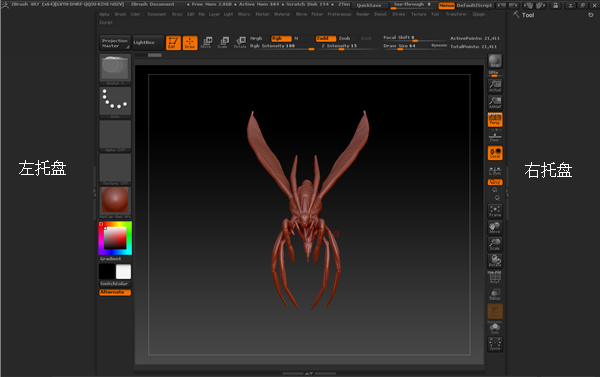Screen dimensions: 600x377
Task: Toggle L.Sym local symmetry
Action: point(495,171)
